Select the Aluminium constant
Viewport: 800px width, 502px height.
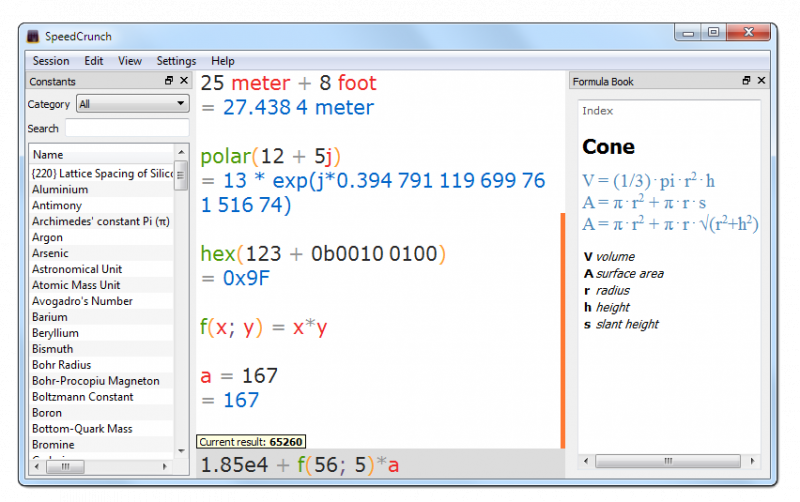tap(102, 189)
